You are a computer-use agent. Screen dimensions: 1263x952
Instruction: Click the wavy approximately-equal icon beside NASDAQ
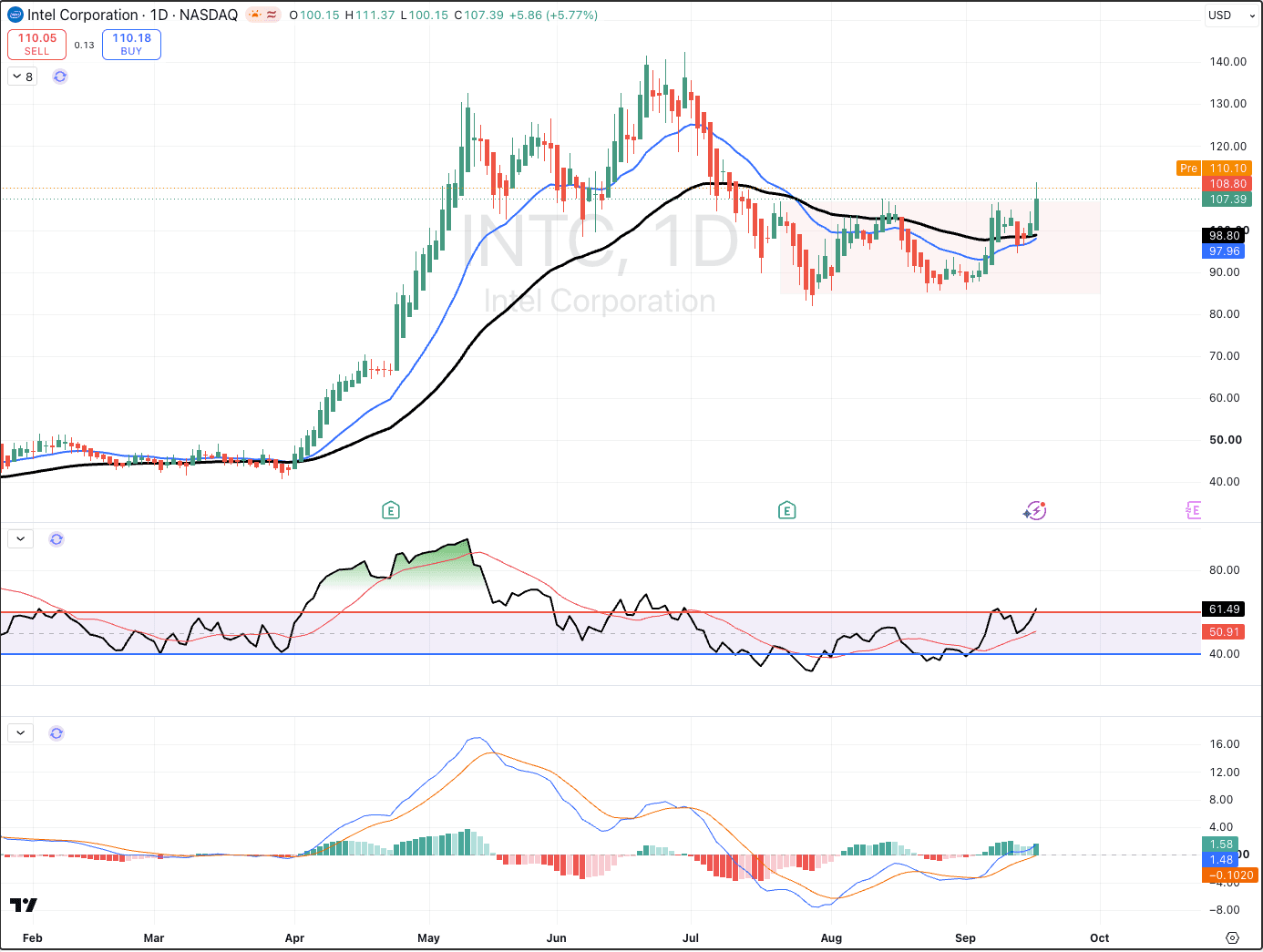click(x=272, y=15)
